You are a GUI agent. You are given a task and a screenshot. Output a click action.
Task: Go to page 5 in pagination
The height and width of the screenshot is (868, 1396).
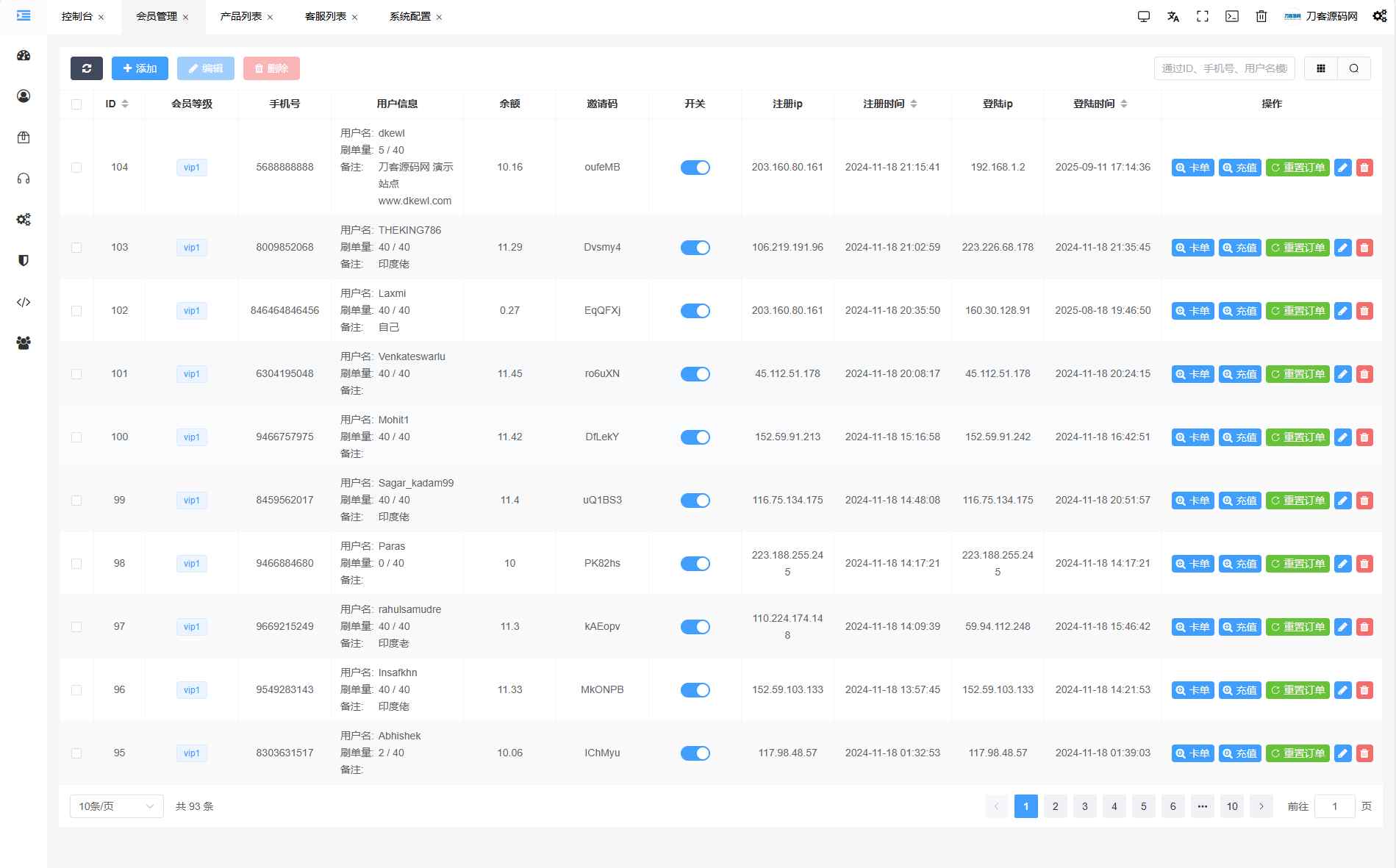pyautogui.click(x=1143, y=806)
